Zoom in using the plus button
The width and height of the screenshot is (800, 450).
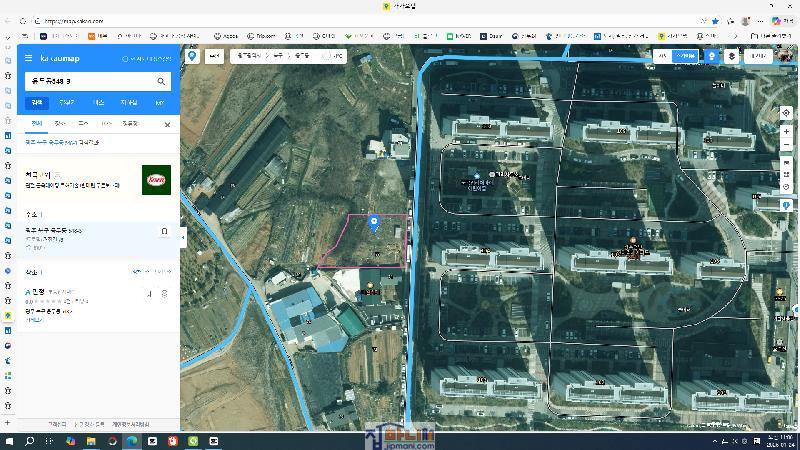pos(787,131)
